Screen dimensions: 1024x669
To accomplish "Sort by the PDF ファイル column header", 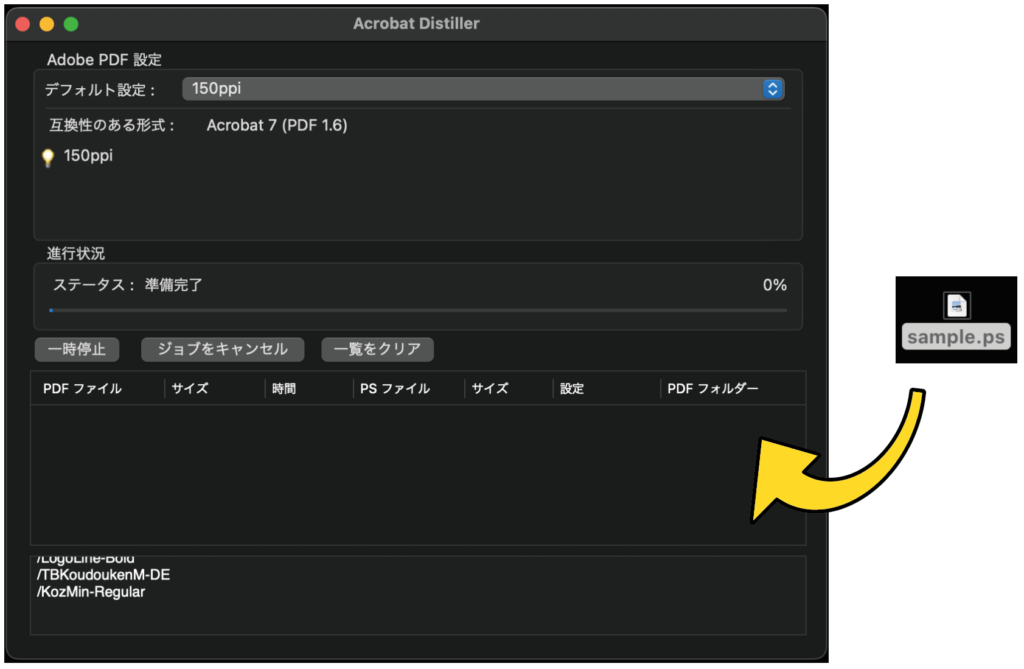I will [83, 389].
